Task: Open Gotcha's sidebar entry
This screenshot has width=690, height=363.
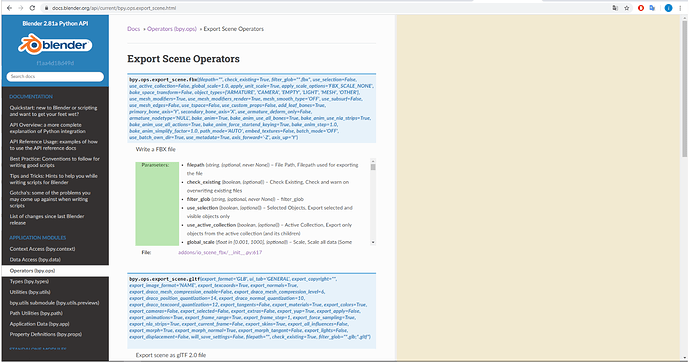Action: click(x=50, y=199)
